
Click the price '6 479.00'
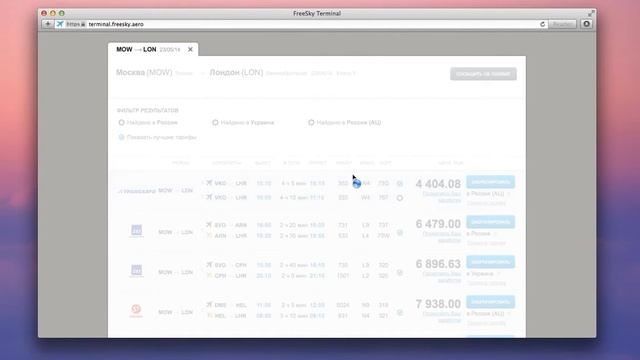pyautogui.click(x=438, y=224)
